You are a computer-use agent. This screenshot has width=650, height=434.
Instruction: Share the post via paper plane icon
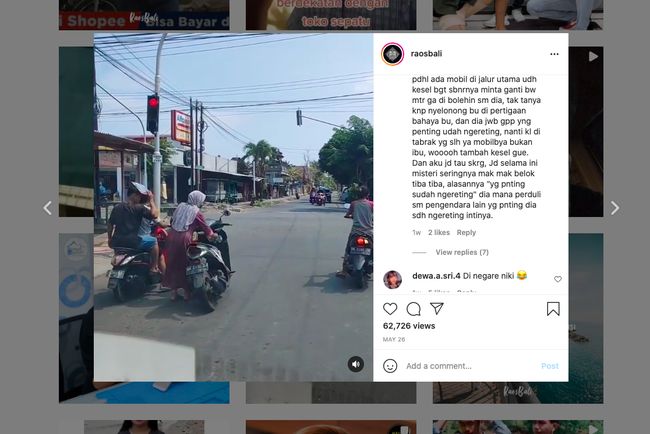[437, 308]
